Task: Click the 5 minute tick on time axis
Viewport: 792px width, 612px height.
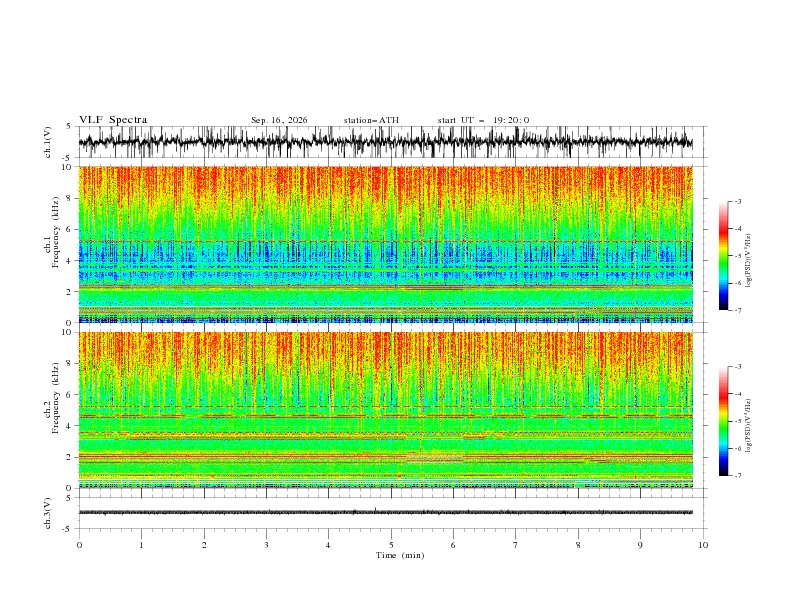Action: 391,545
